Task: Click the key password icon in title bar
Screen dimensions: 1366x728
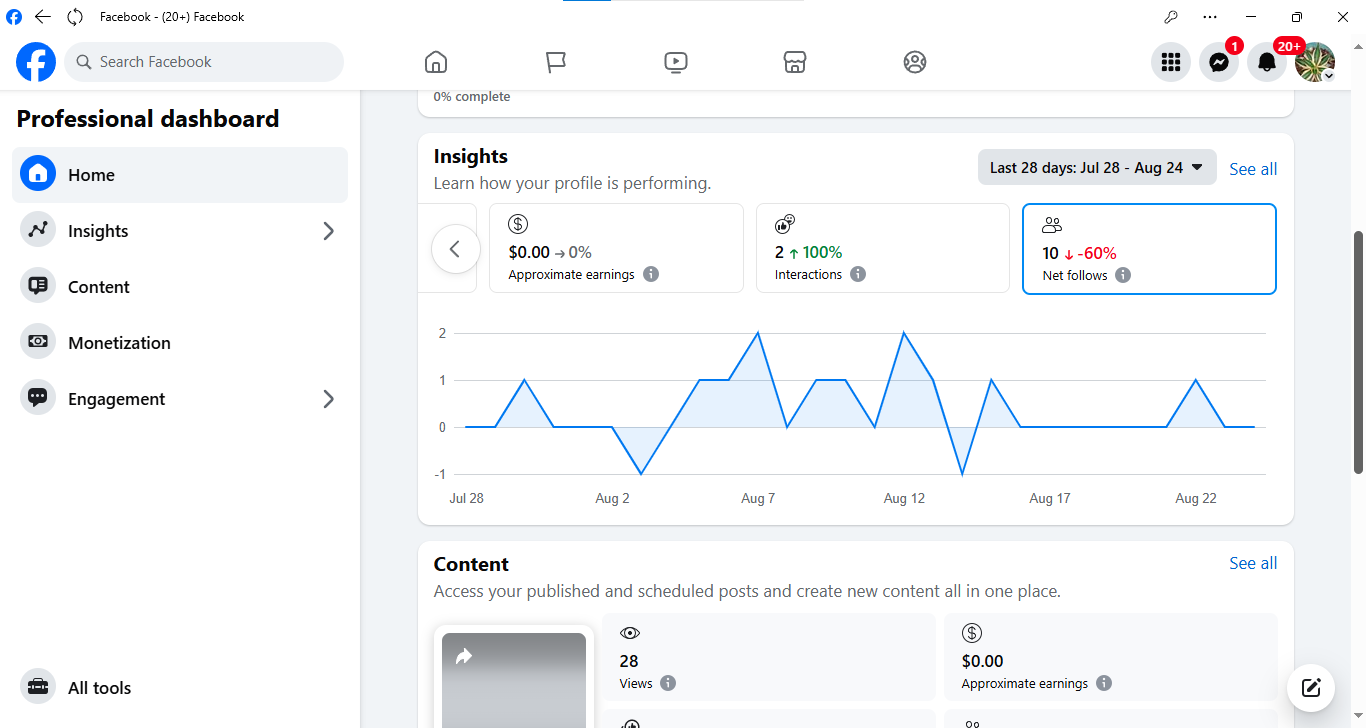Action: (1171, 17)
